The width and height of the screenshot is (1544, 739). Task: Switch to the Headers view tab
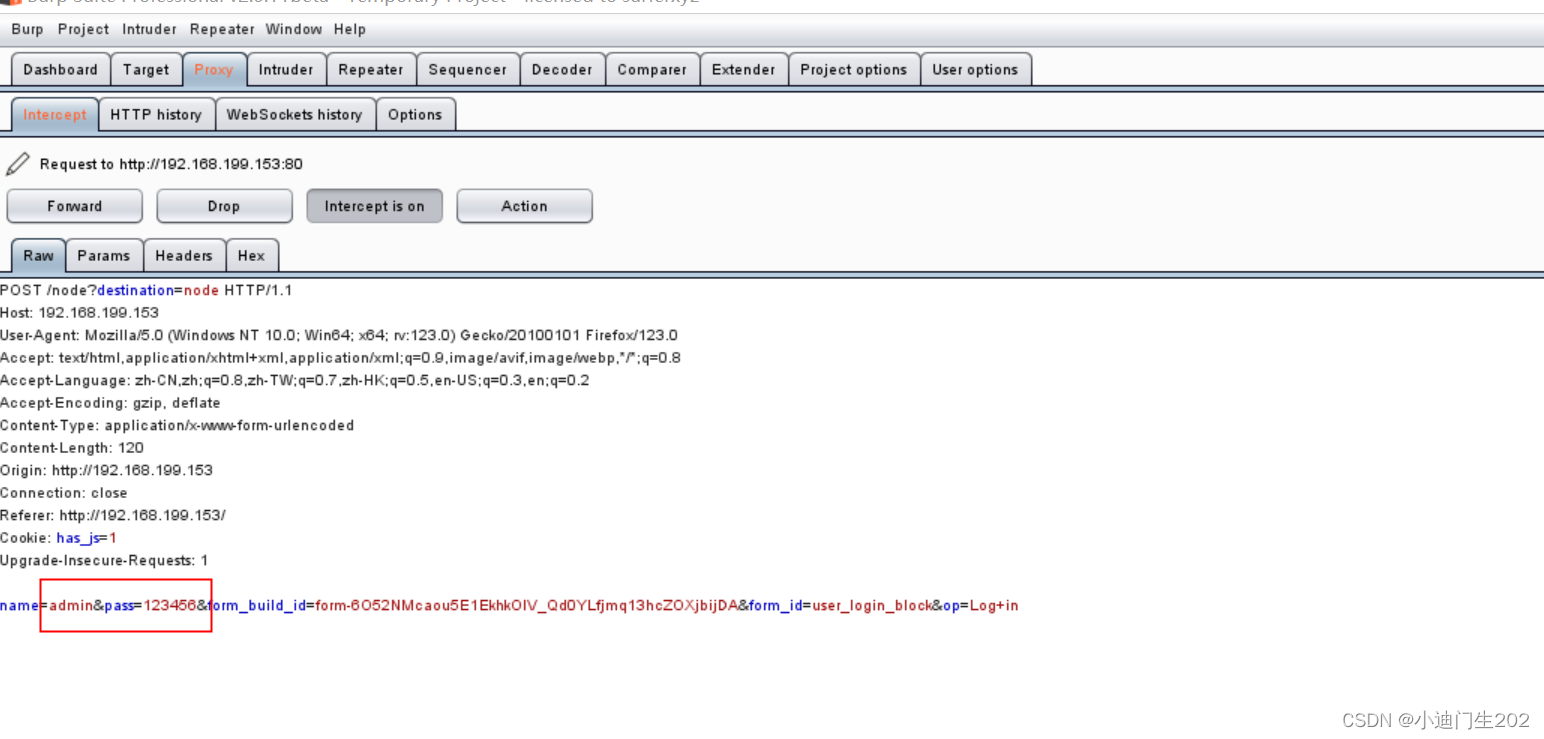(x=184, y=256)
